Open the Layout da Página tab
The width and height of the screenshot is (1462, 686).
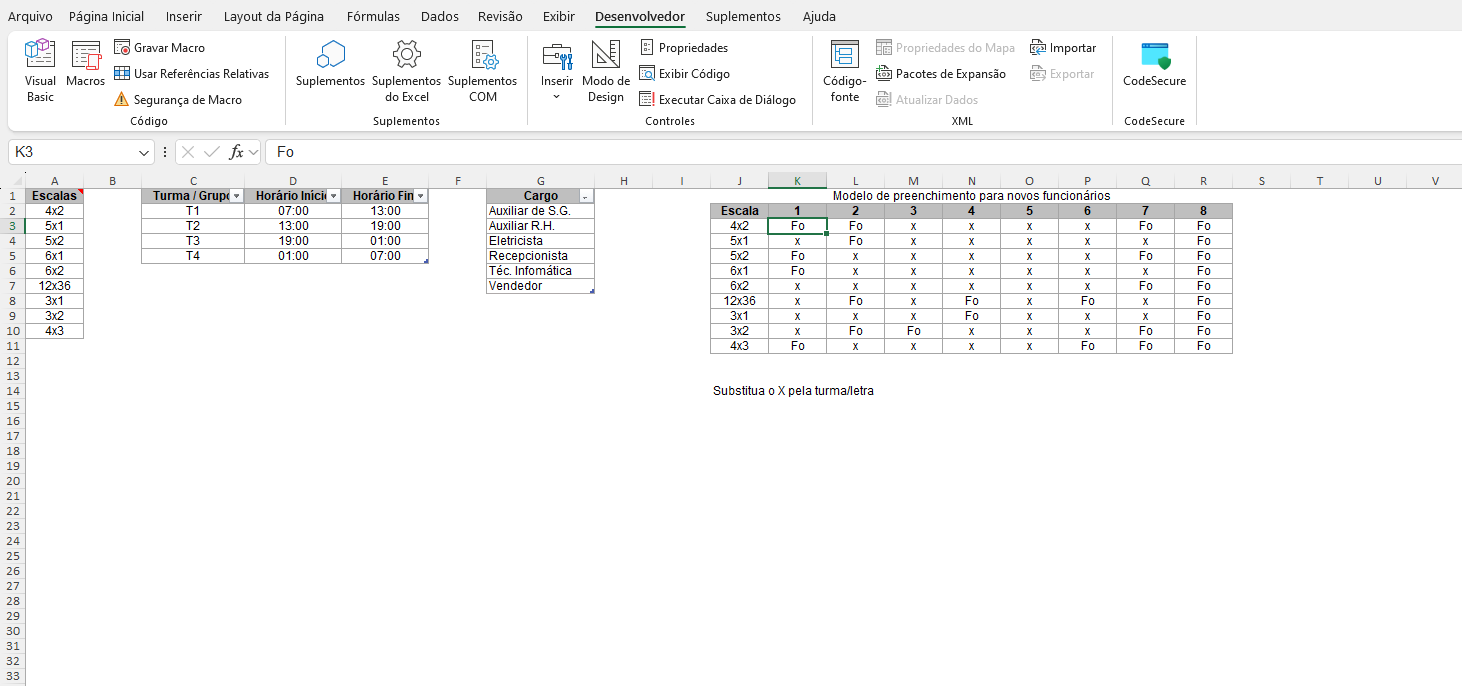coord(273,17)
